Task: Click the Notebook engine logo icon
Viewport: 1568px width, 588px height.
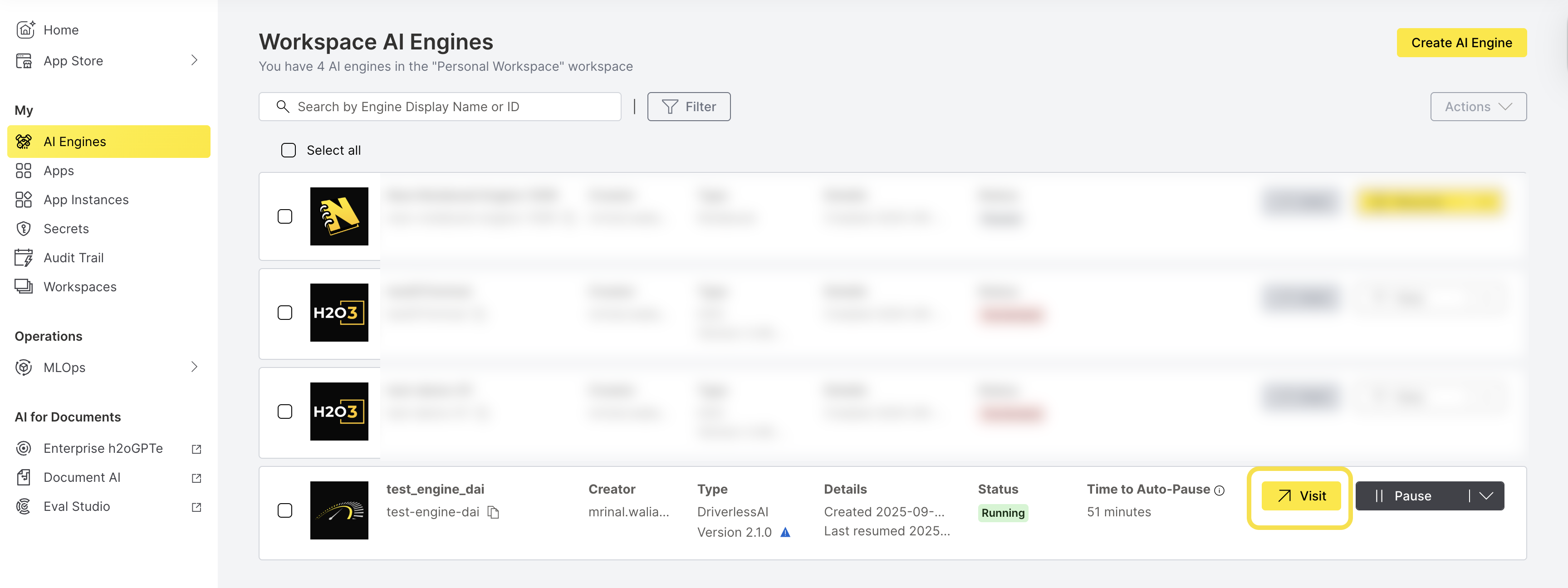Action: [339, 217]
